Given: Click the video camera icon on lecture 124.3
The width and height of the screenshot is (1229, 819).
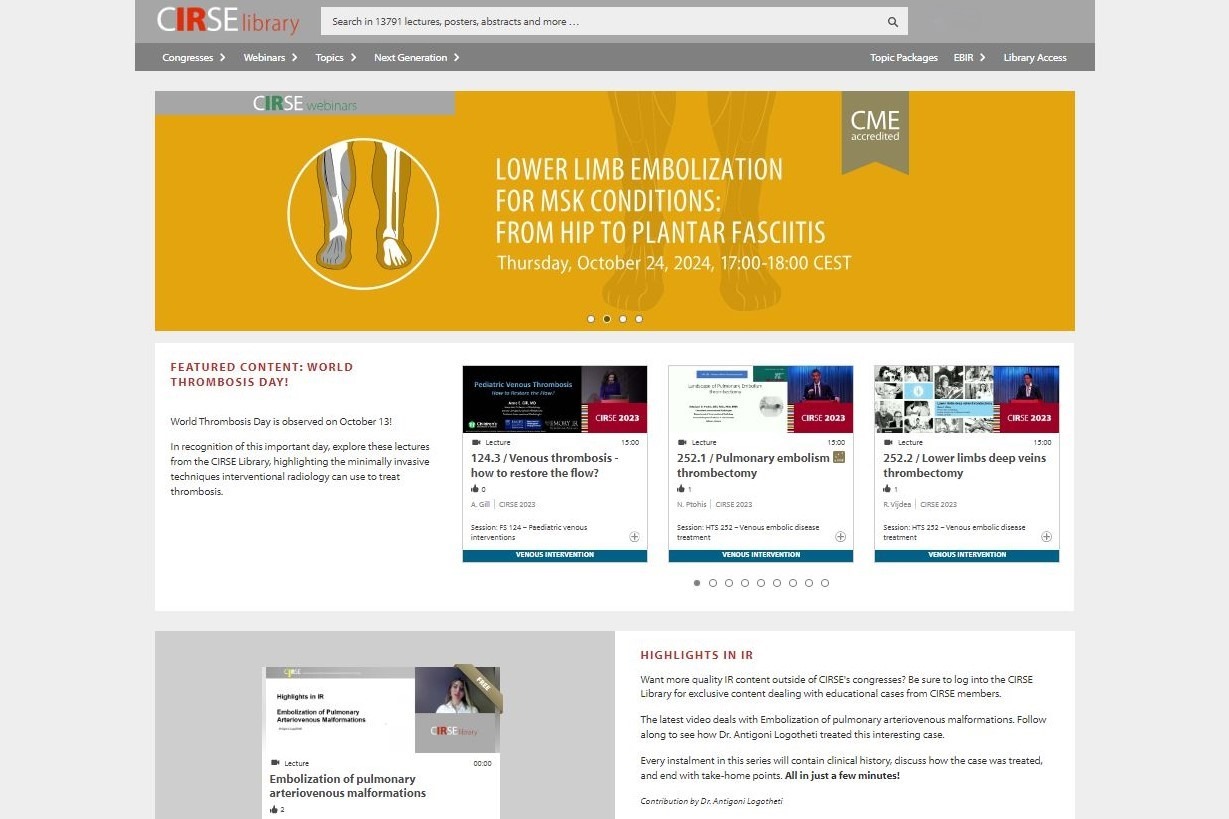Looking at the screenshot, I should click(x=476, y=442).
